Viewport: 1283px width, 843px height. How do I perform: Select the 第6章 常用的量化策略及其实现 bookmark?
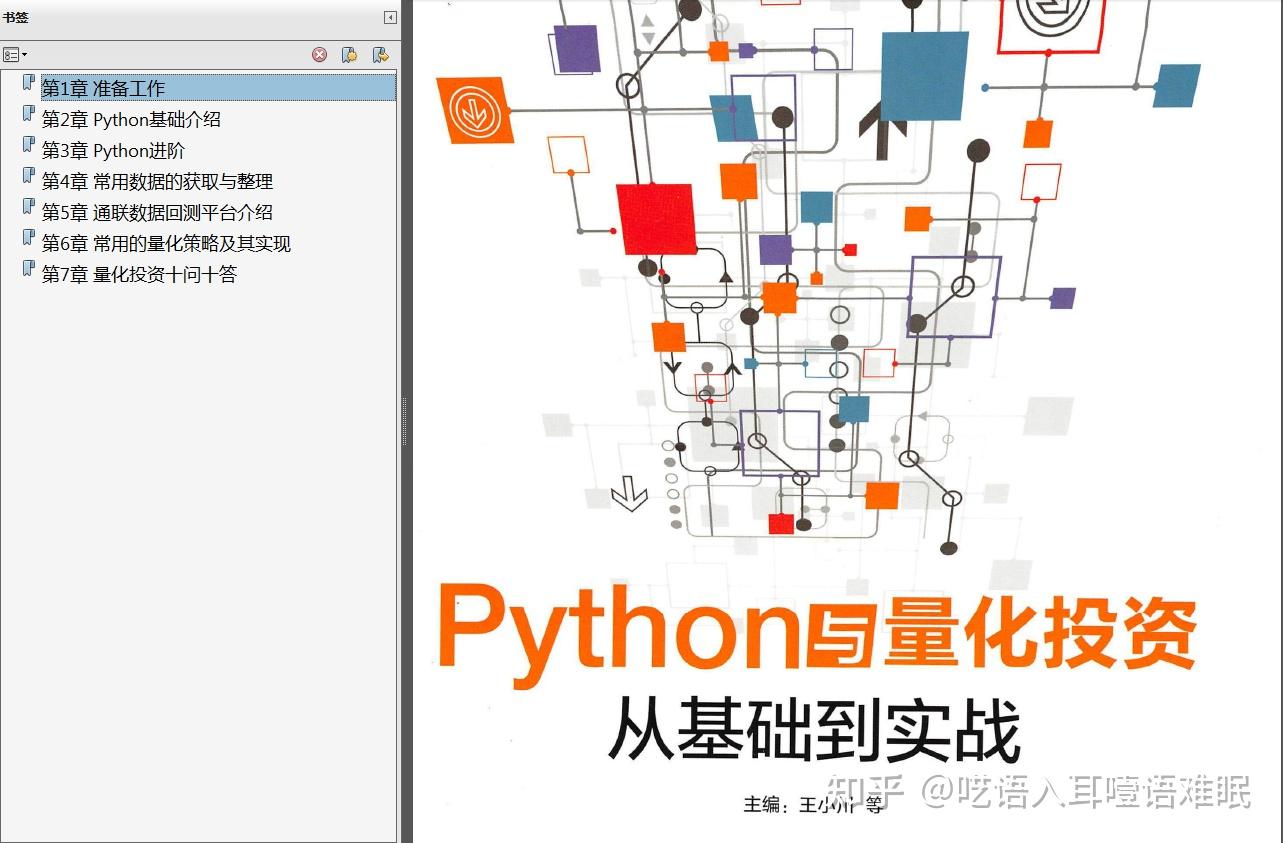point(166,243)
